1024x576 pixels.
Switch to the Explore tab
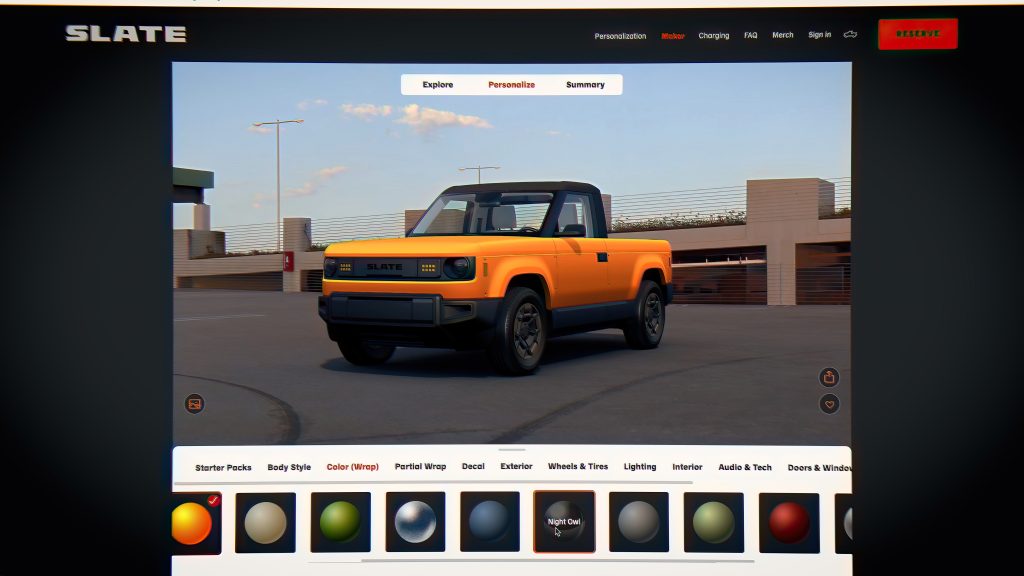(437, 85)
